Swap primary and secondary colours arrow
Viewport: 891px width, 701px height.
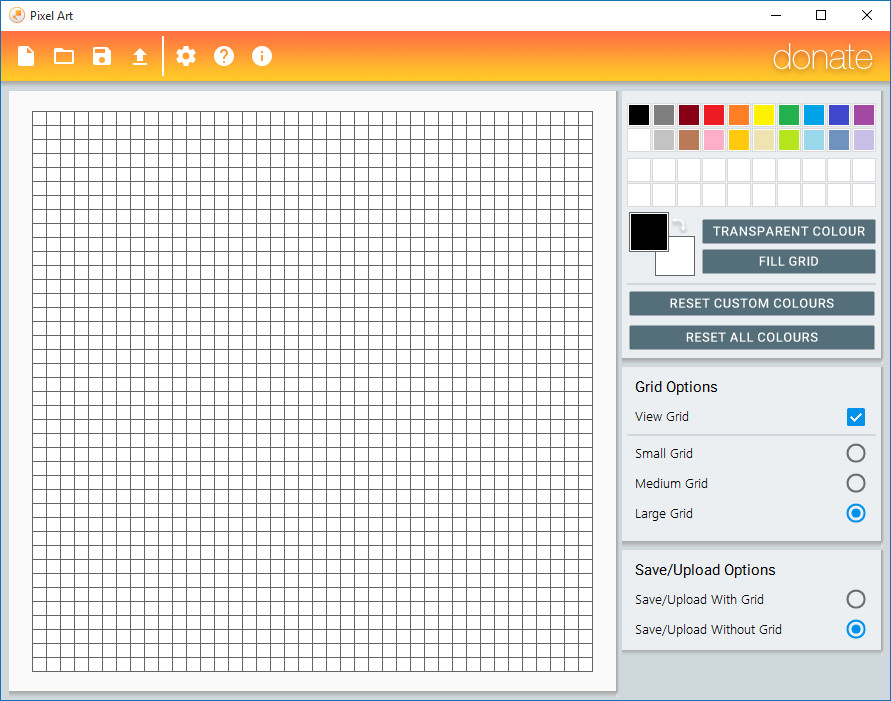(680, 225)
